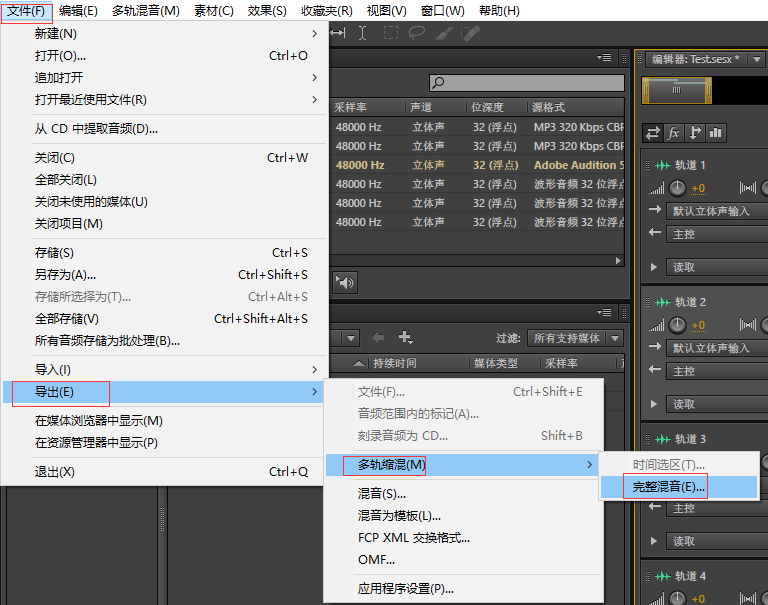
Task: Show the EQ section for tracks
Action: point(716,132)
